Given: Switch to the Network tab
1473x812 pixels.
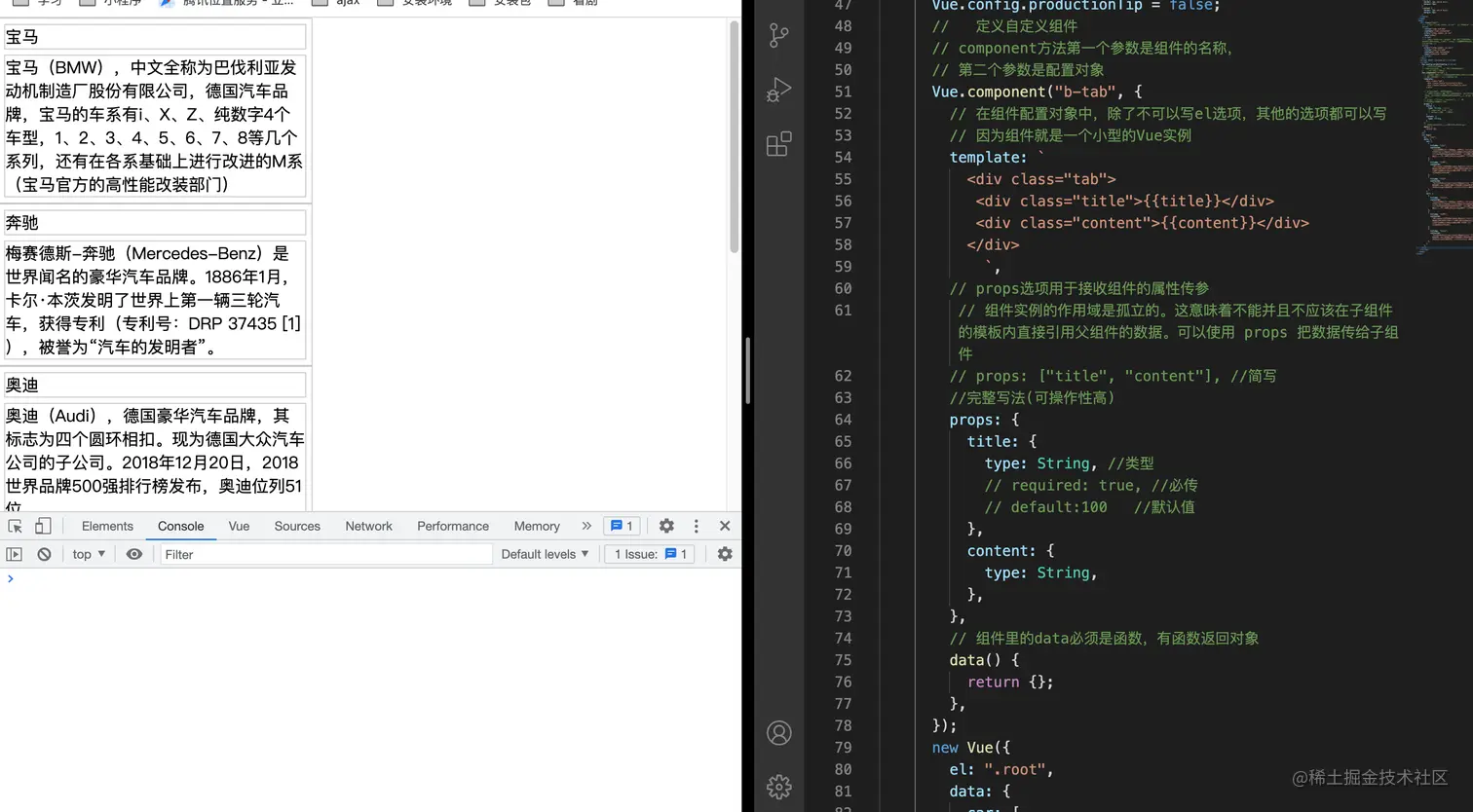Looking at the screenshot, I should click(x=368, y=526).
